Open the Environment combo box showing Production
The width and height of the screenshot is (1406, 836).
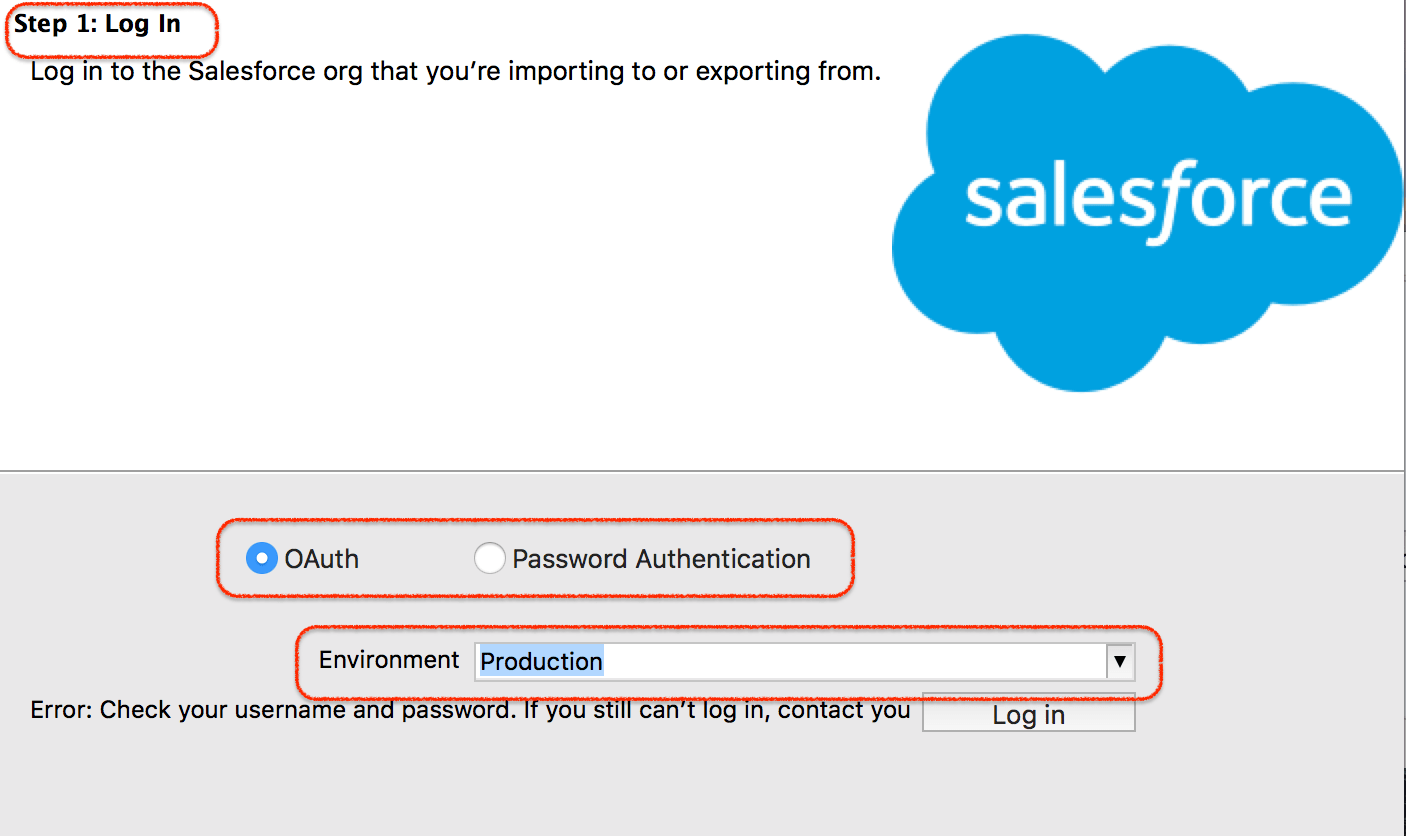coord(804,661)
